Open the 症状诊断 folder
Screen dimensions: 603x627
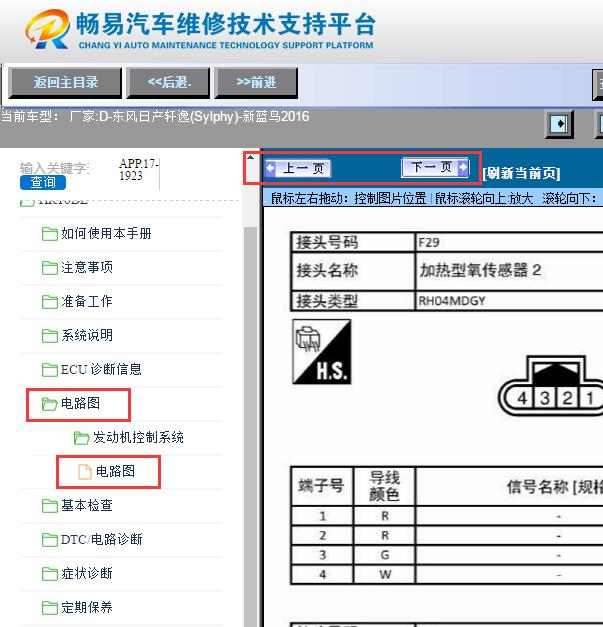coord(77,573)
